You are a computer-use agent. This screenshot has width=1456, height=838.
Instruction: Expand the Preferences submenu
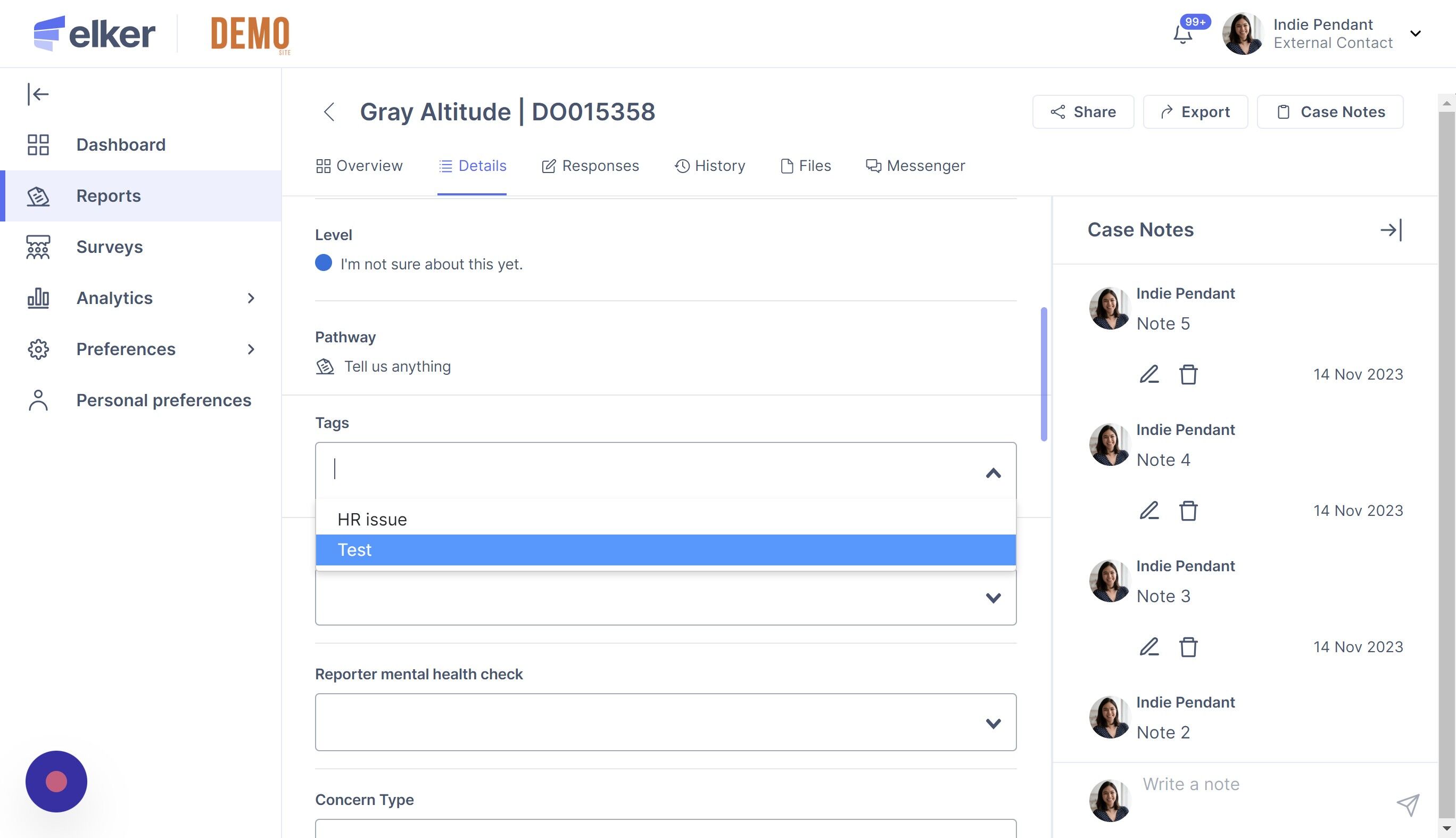tap(250, 349)
